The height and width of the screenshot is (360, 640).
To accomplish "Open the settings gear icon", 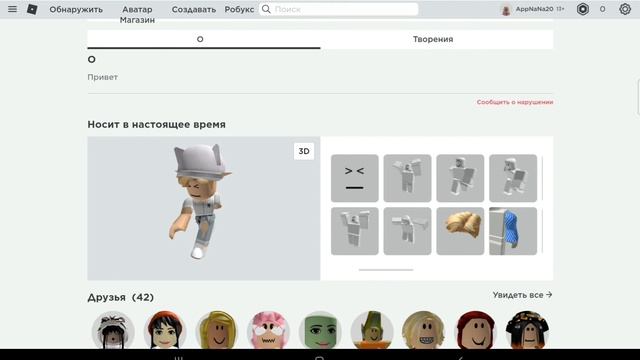I will click(x=625, y=9).
